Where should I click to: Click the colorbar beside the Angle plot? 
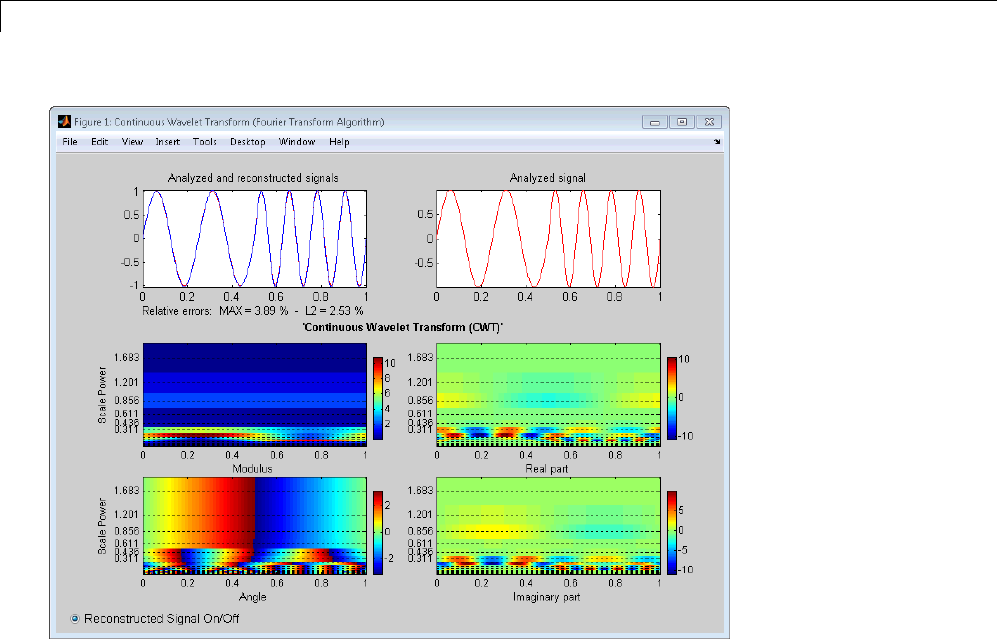click(378, 532)
